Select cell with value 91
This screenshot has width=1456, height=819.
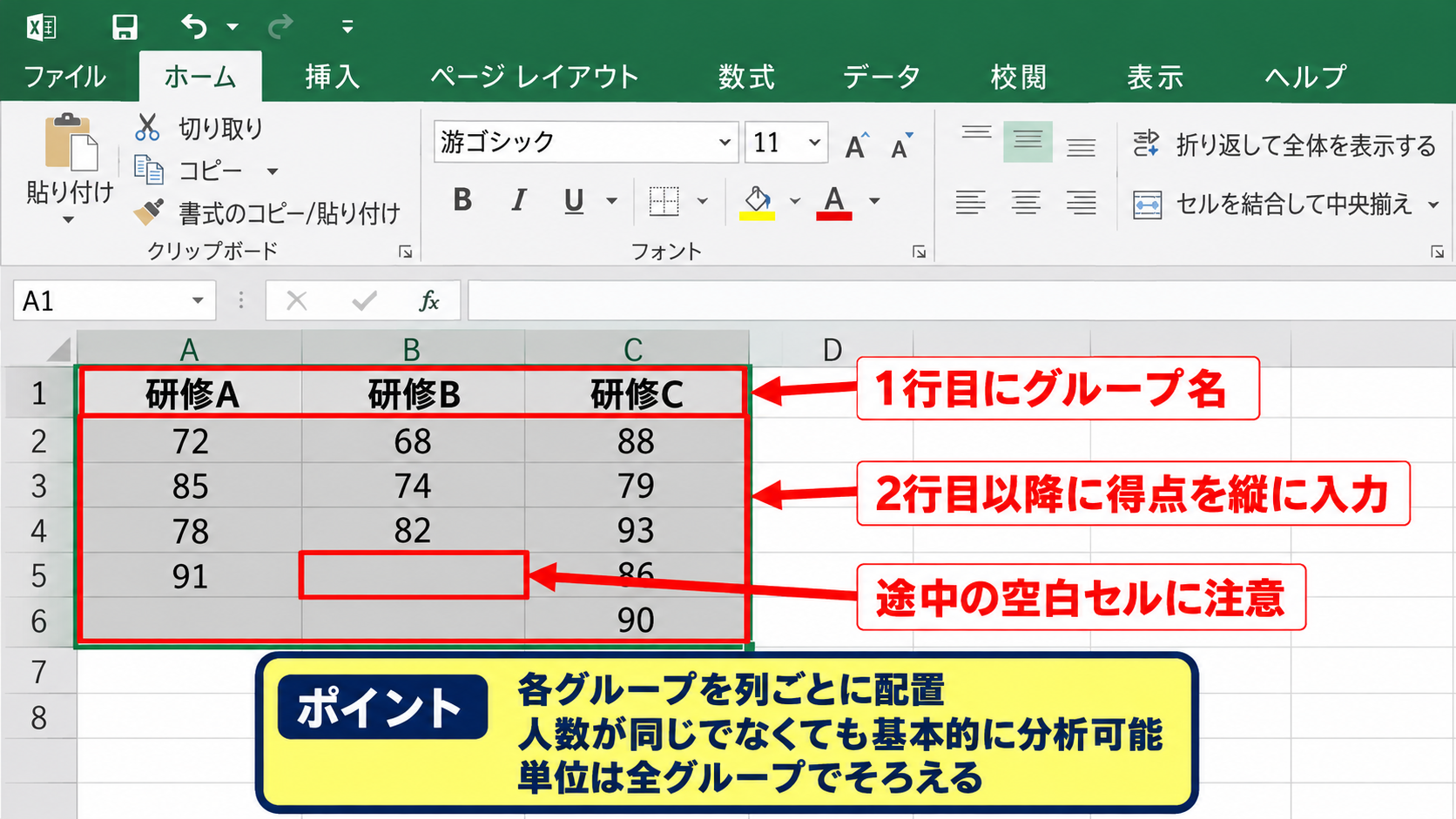coord(190,576)
